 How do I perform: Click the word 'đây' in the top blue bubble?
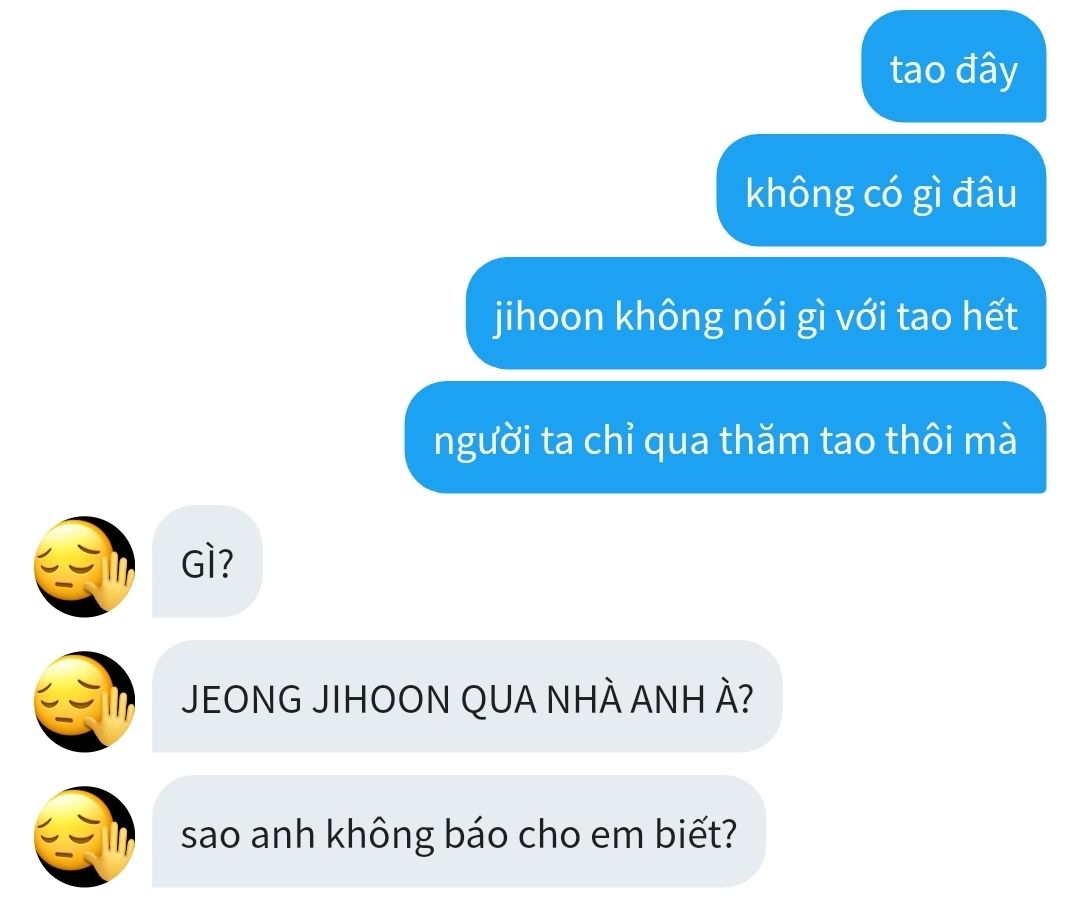[985, 70]
